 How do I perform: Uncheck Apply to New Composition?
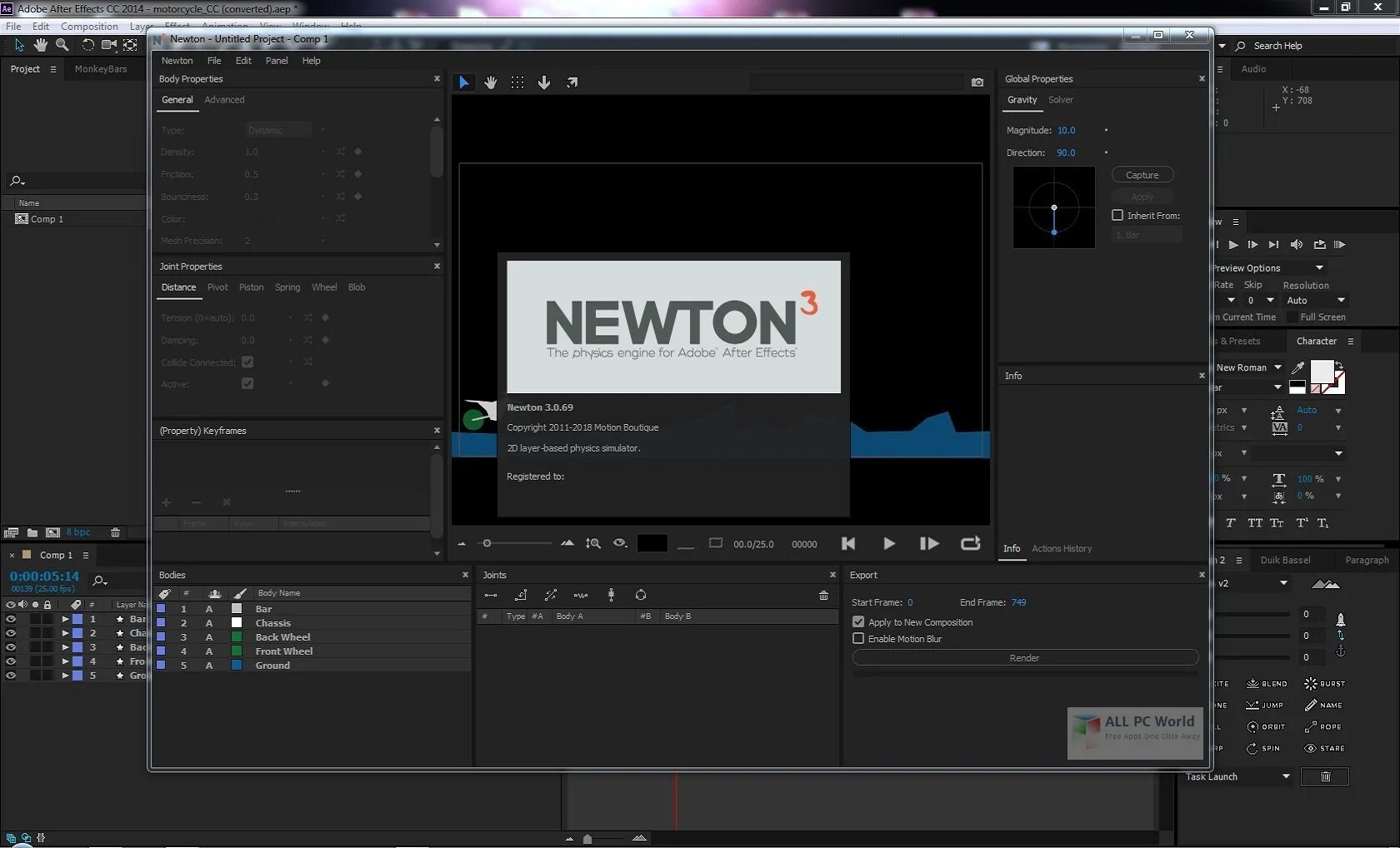[858, 621]
